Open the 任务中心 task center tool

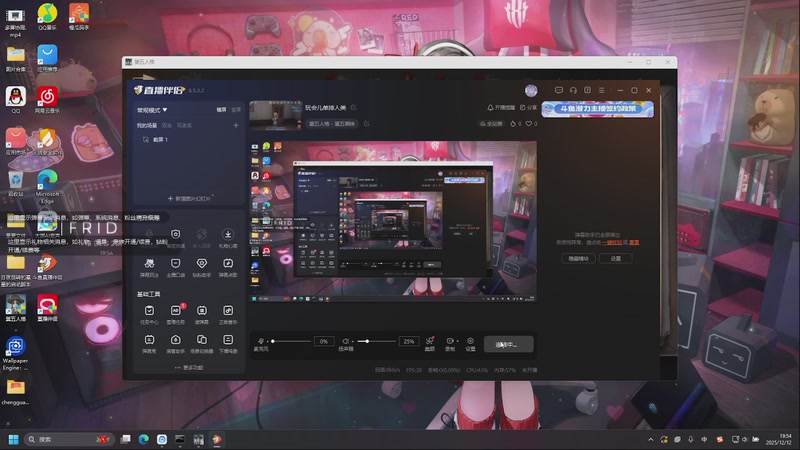click(x=149, y=314)
